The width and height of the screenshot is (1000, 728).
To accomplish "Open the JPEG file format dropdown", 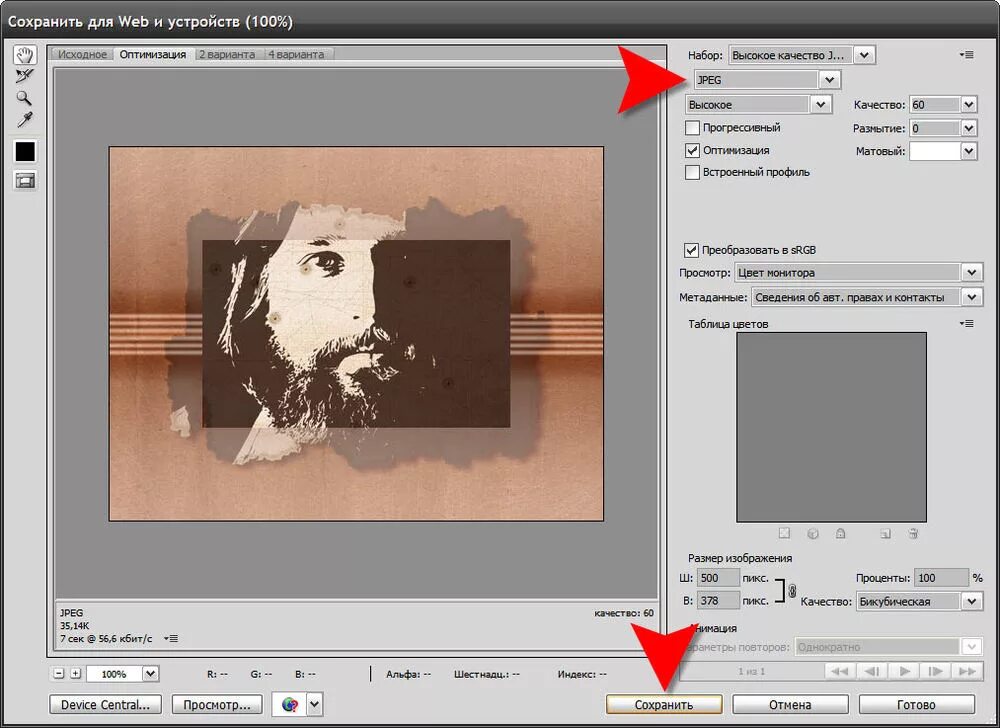I will coord(767,80).
